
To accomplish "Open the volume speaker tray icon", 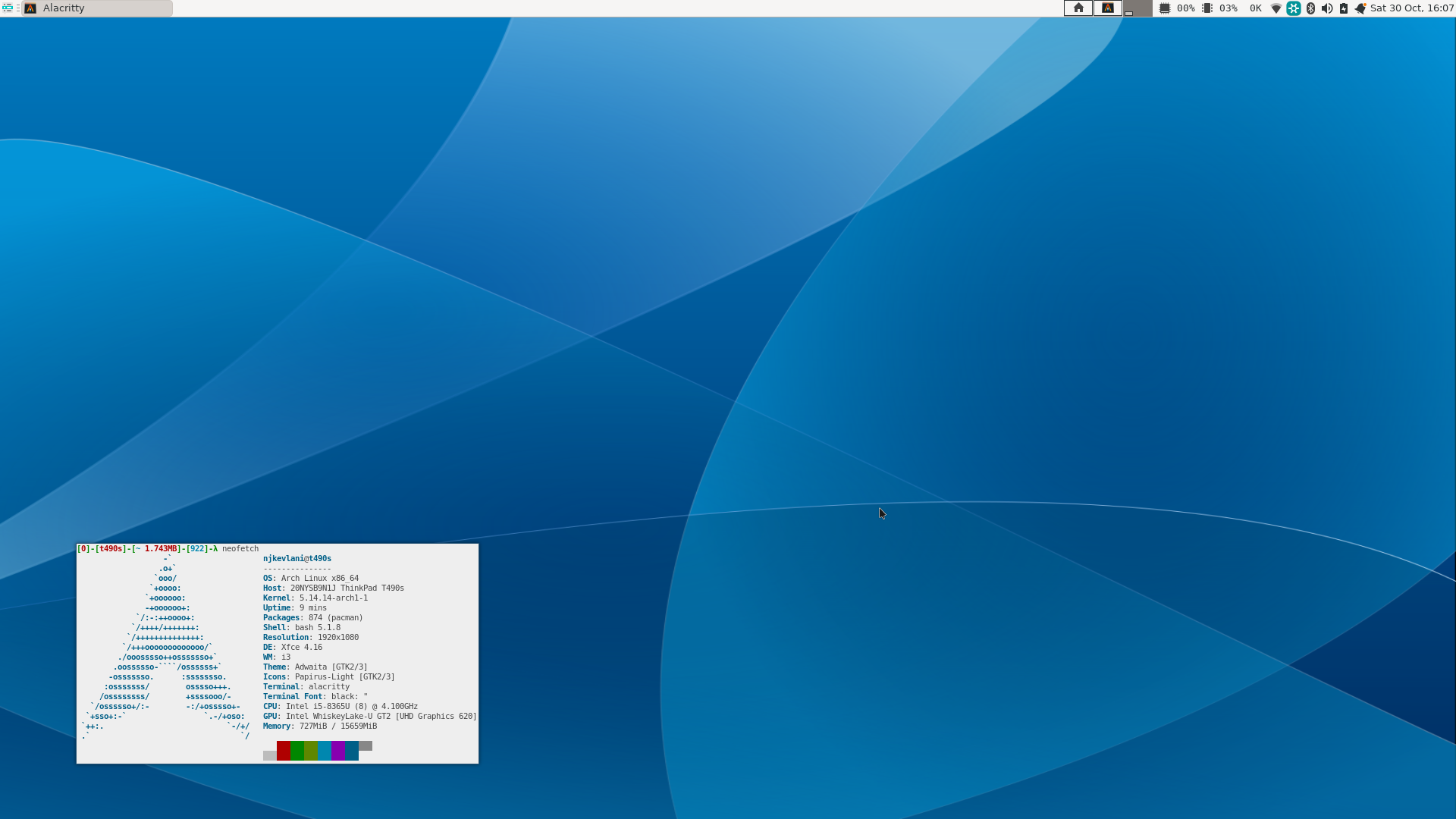I will point(1327,8).
